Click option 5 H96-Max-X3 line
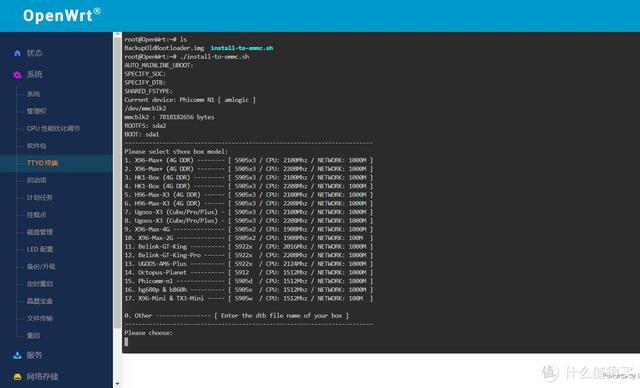Viewport: 640px width, 388px height. (x=249, y=195)
